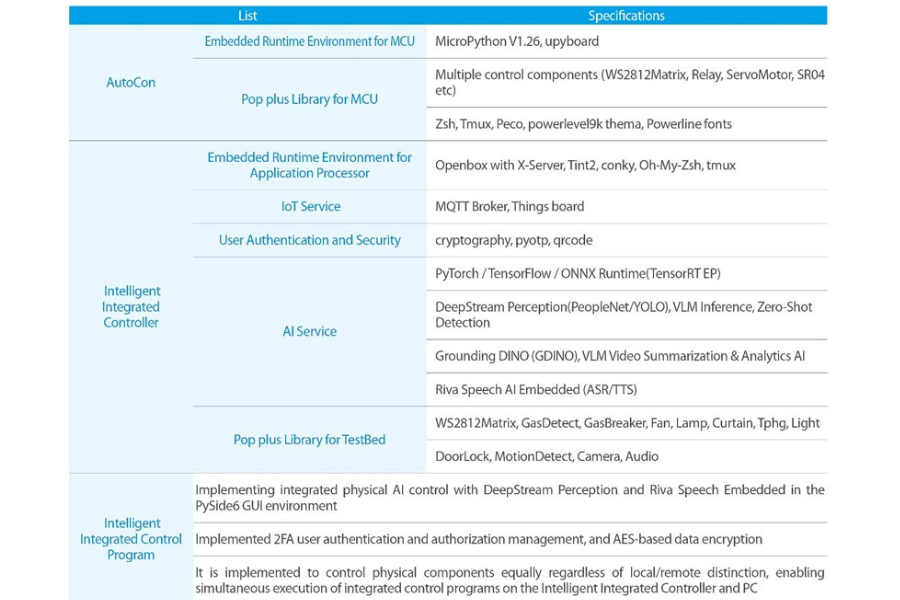The width and height of the screenshot is (900, 600).
Task: Select the "cryptography, pyotp, qrcode" specification
Action: [x=512, y=240]
